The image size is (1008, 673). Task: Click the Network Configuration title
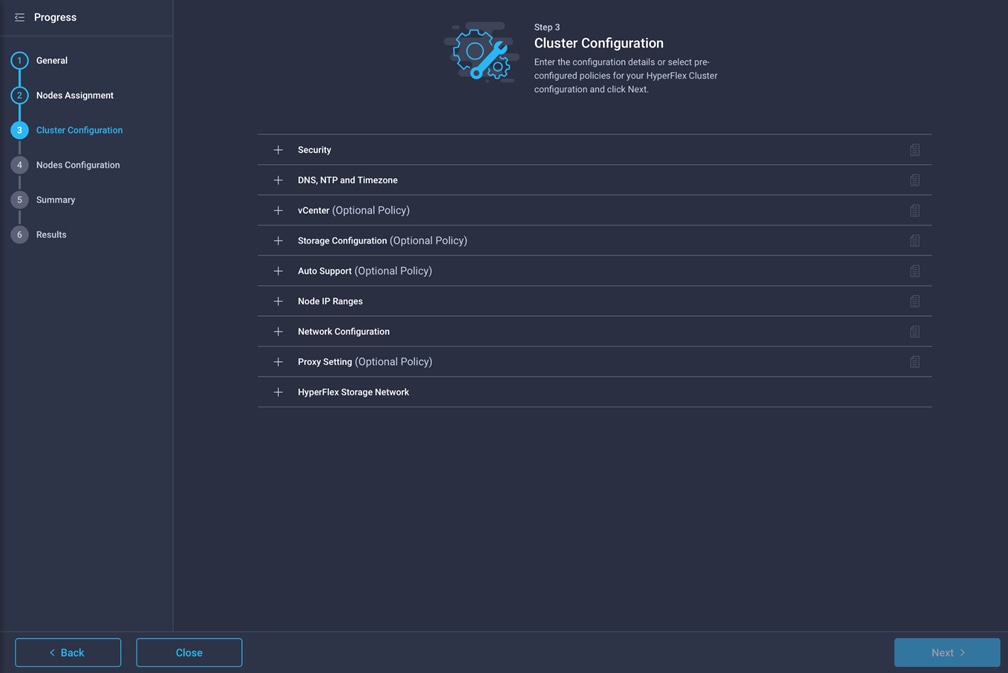(343, 331)
